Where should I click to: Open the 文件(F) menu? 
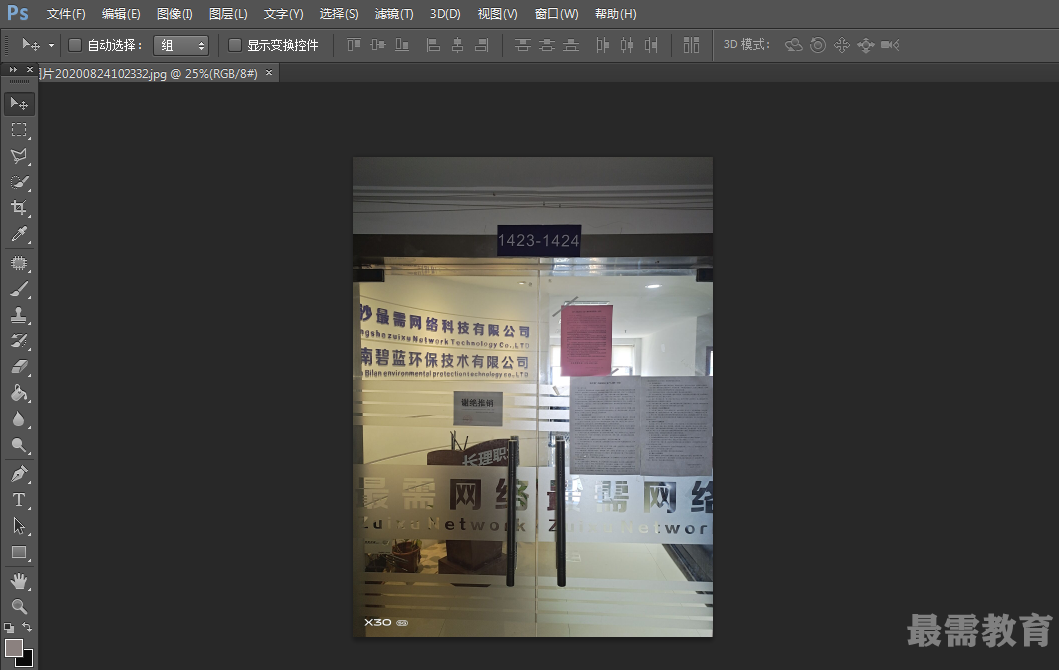pyautogui.click(x=66, y=14)
